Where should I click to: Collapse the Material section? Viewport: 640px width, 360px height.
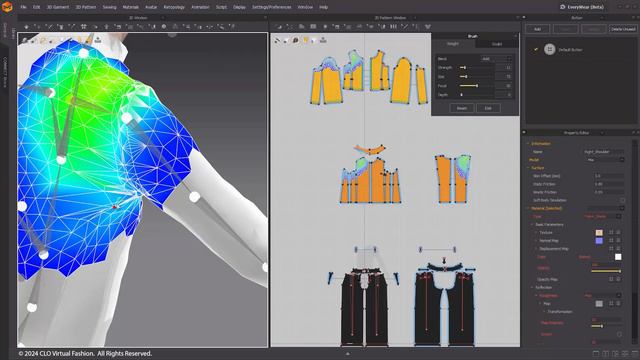528,208
